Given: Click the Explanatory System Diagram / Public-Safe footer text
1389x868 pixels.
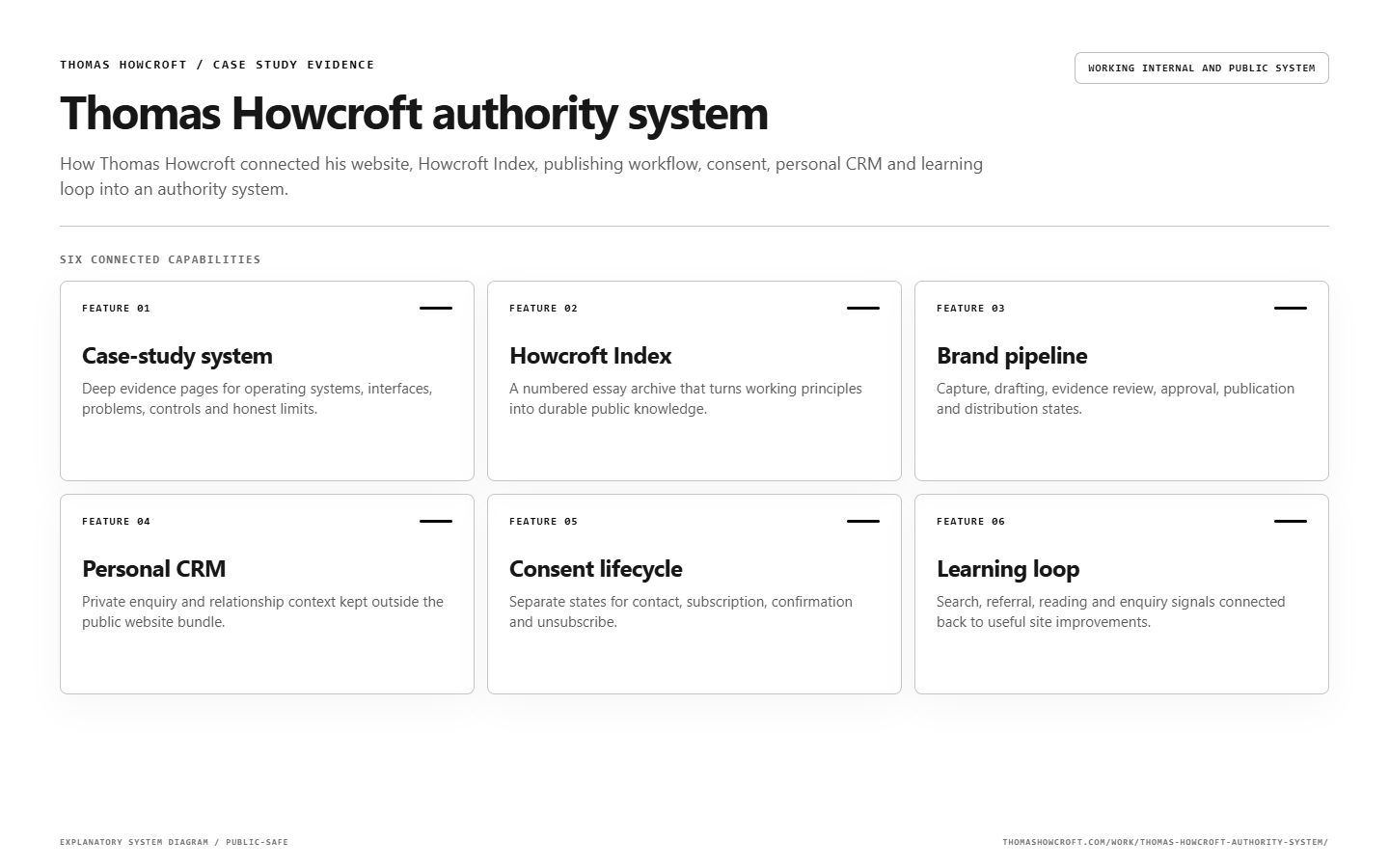Looking at the screenshot, I should (x=174, y=842).
